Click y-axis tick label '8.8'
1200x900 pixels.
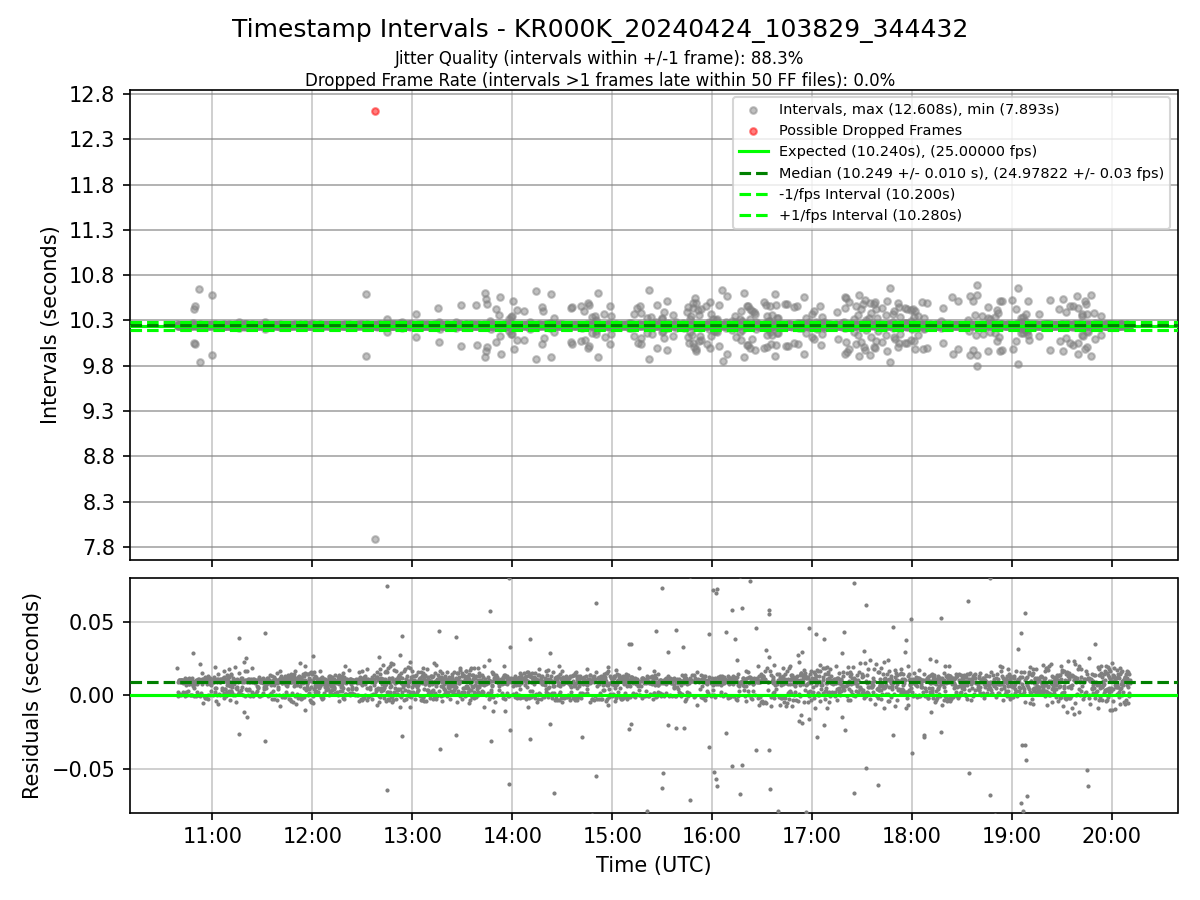tap(99, 456)
